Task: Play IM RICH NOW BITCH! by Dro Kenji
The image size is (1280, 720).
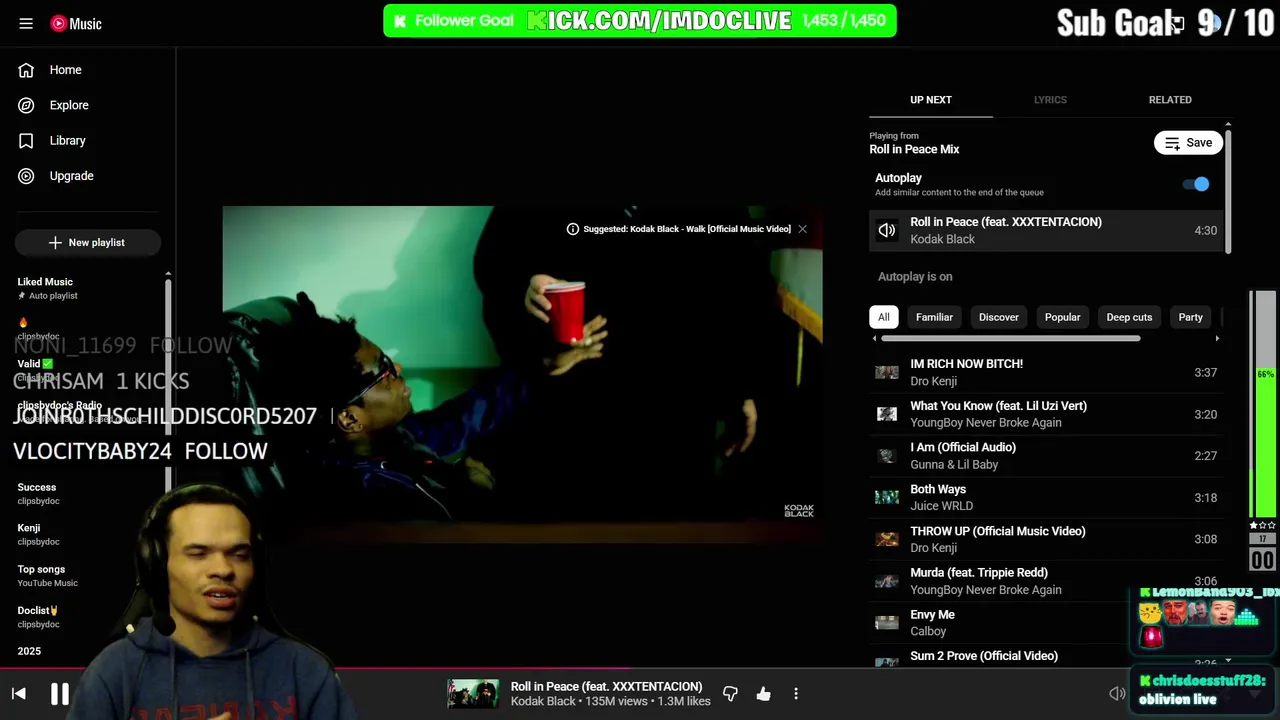Action: coord(1046,372)
